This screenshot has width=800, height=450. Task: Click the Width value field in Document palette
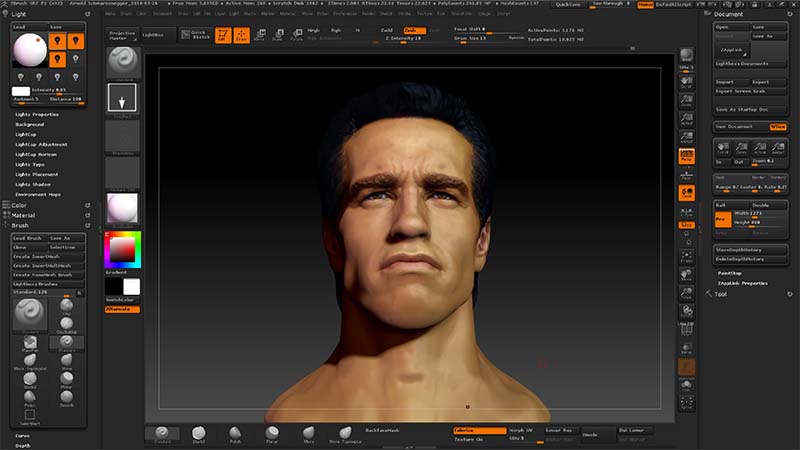coord(759,214)
